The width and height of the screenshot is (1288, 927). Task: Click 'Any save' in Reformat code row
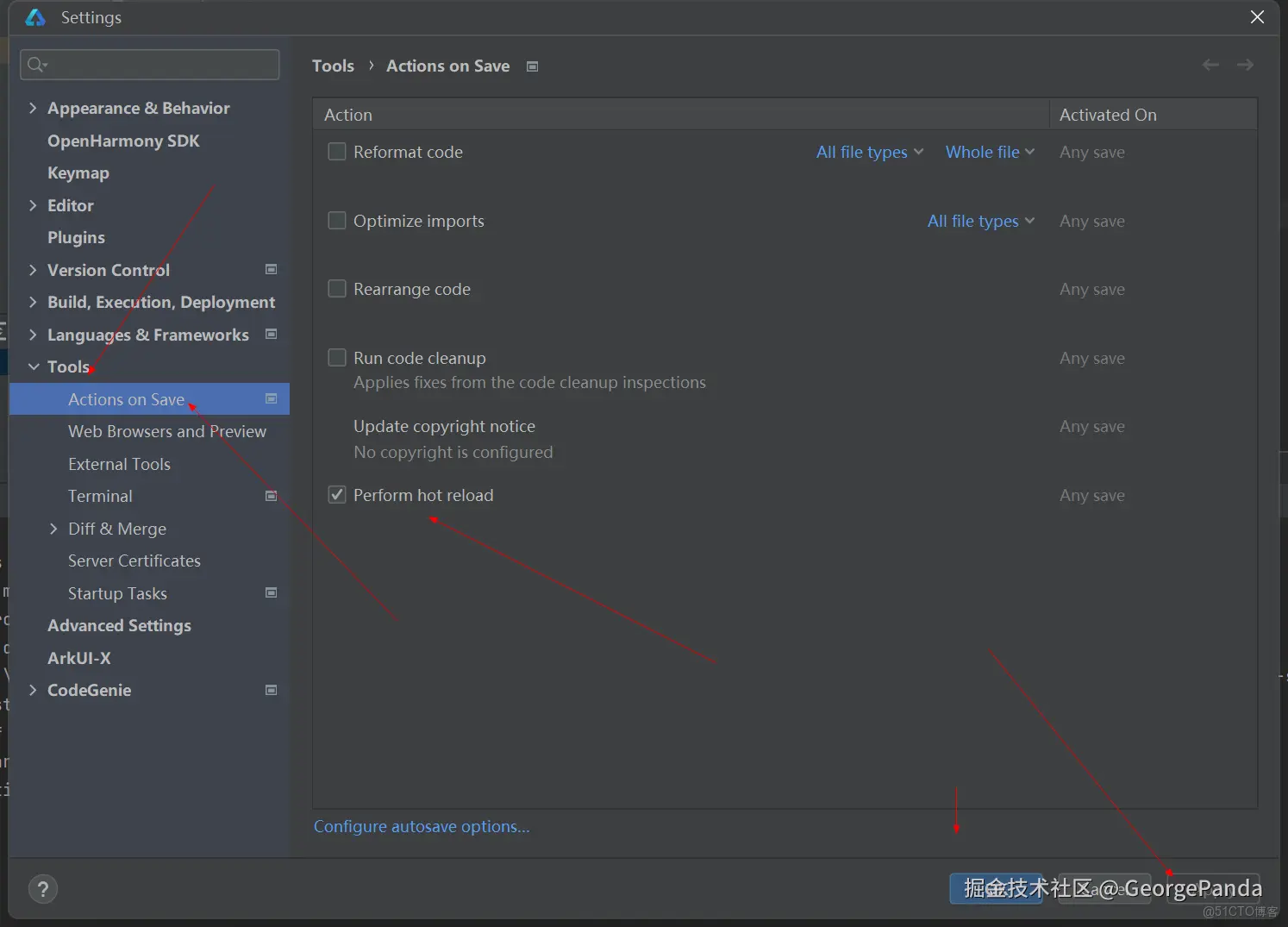(1092, 152)
